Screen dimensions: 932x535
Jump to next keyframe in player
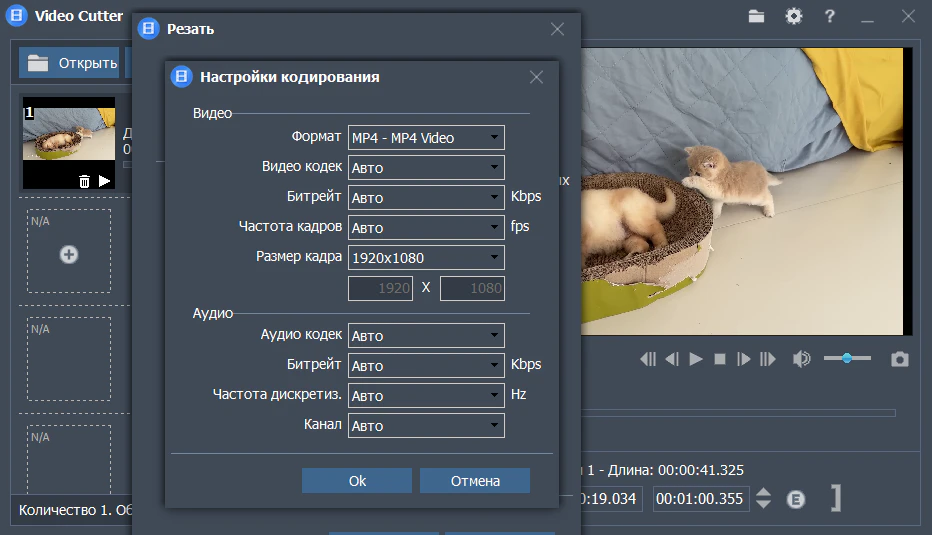767,359
